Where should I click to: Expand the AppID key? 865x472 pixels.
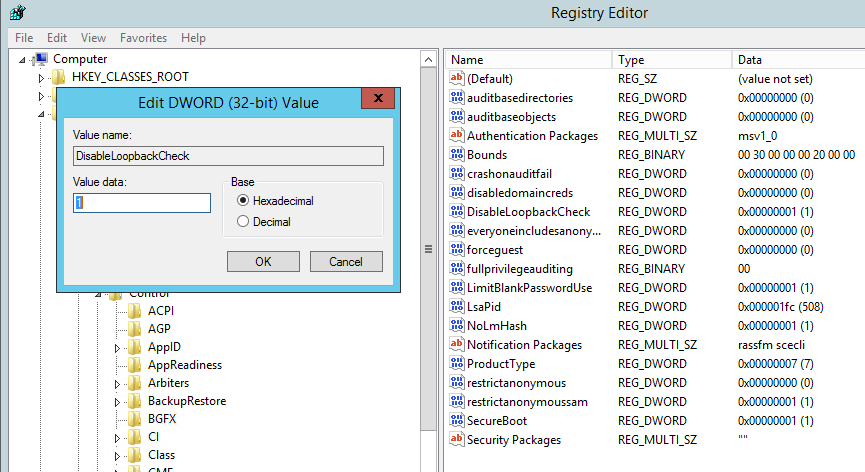click(117, 348)
